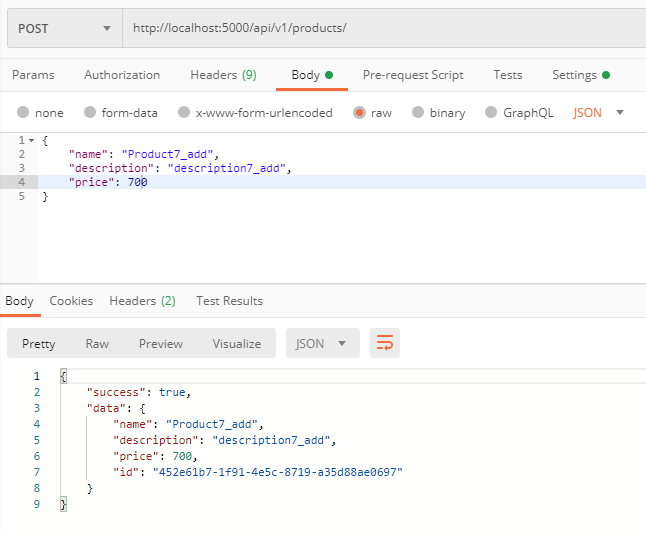Open the Visualize response view
Viewport: 646px width, 533px height.
tap(237, 344)
